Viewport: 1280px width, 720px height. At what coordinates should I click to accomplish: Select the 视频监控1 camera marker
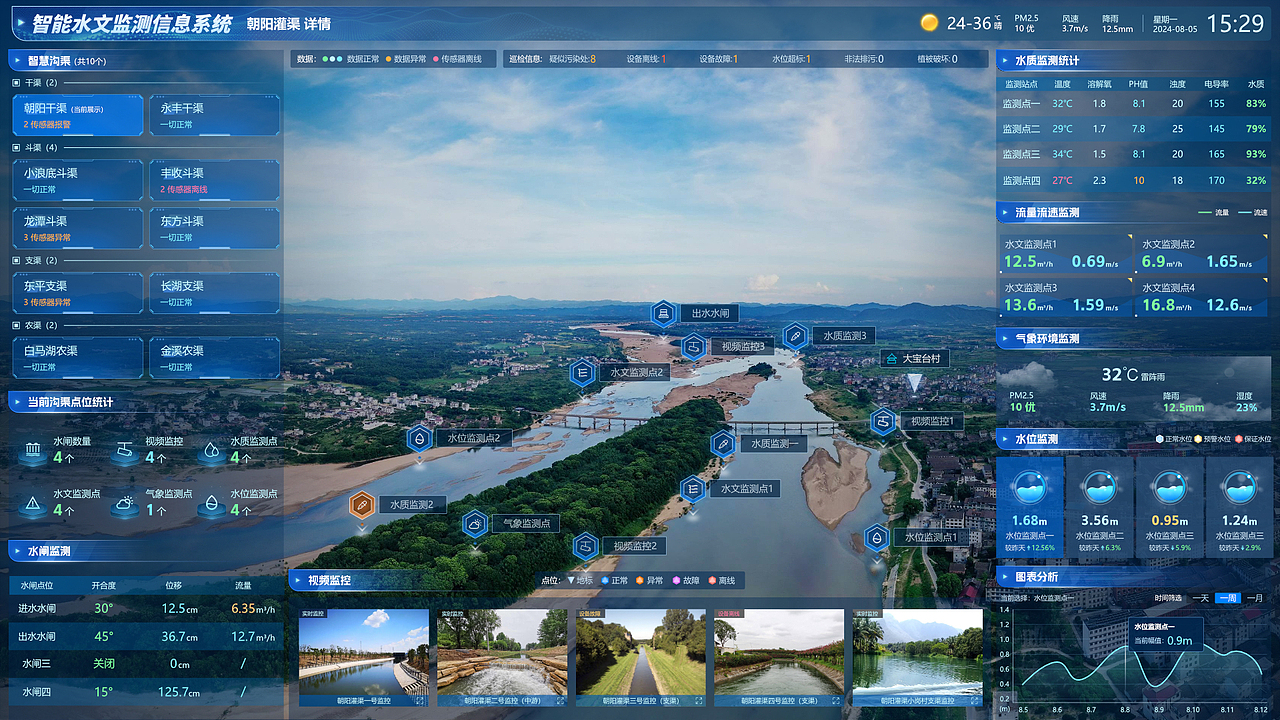tap(883, 422)
